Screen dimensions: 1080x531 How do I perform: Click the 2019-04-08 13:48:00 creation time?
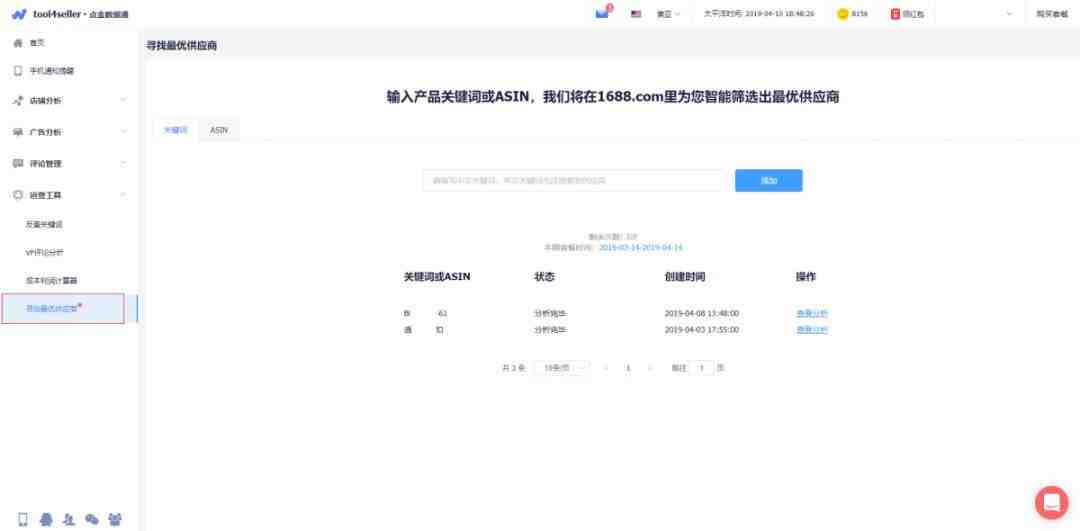tap(702, 313)
